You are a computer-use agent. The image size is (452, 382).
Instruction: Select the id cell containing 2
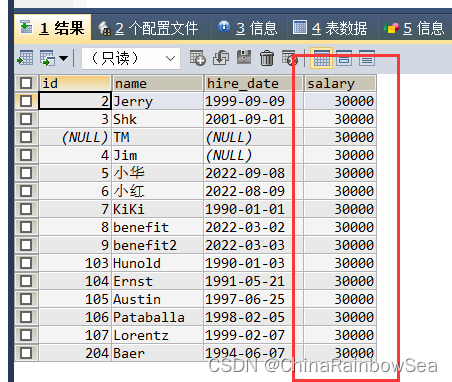click(75, 101)
